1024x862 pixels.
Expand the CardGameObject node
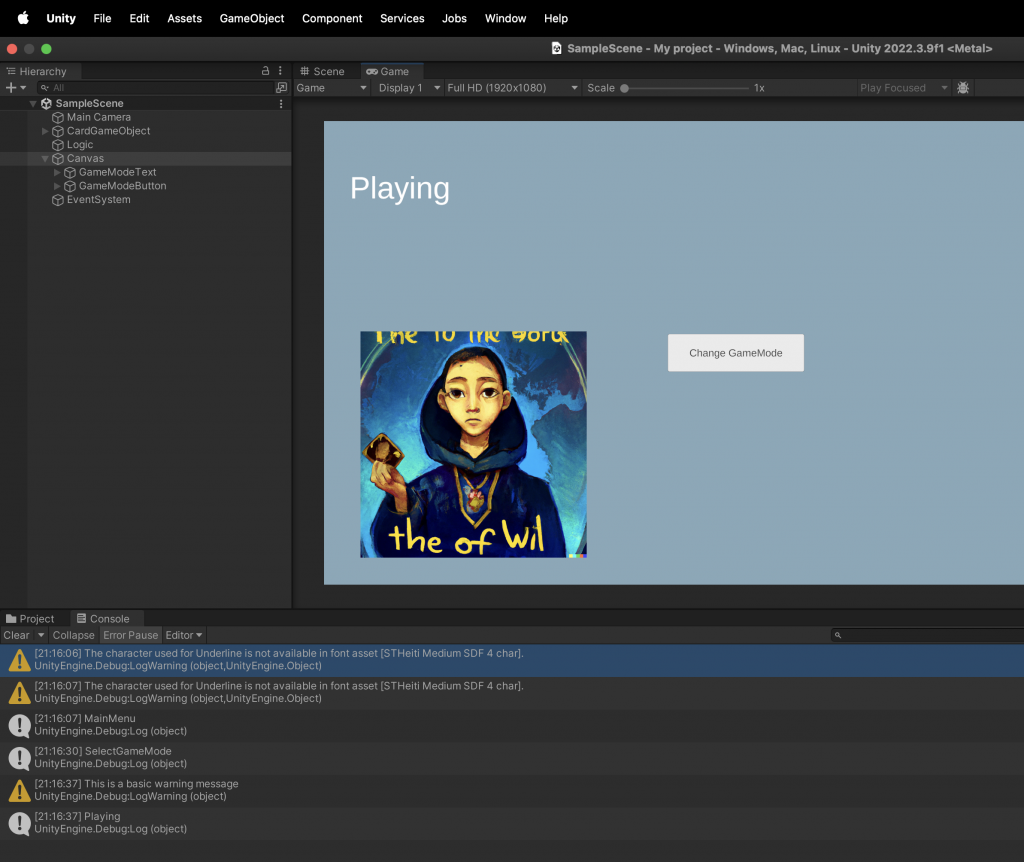pyautogui.click(x=45, y=131)
